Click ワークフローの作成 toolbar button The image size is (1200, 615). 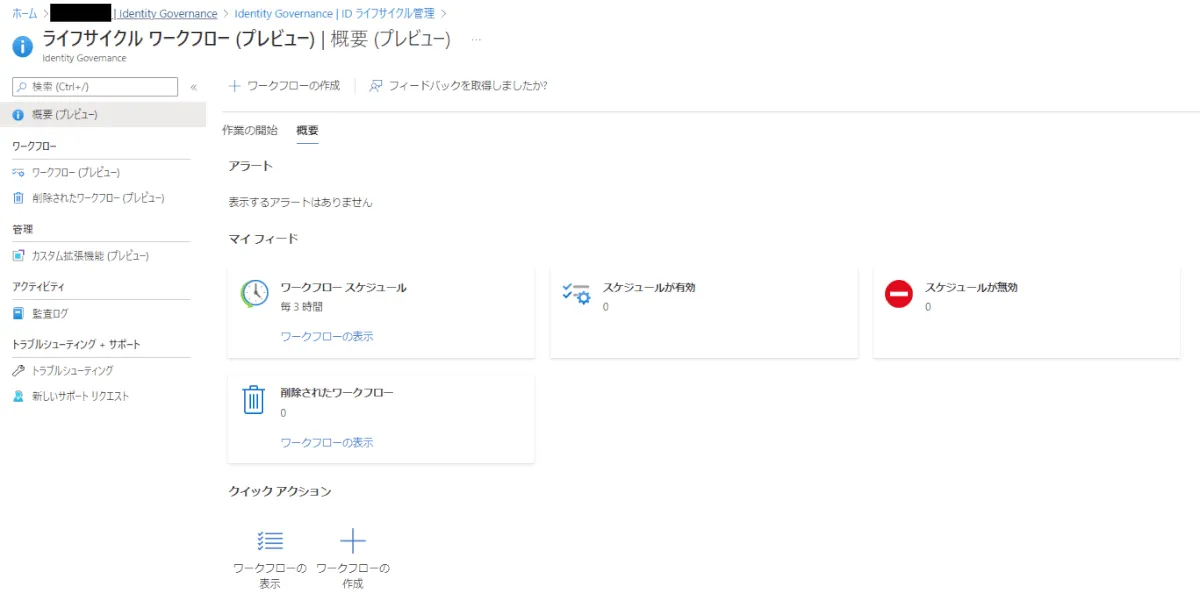pyautogui.click(x=285, y=86)
